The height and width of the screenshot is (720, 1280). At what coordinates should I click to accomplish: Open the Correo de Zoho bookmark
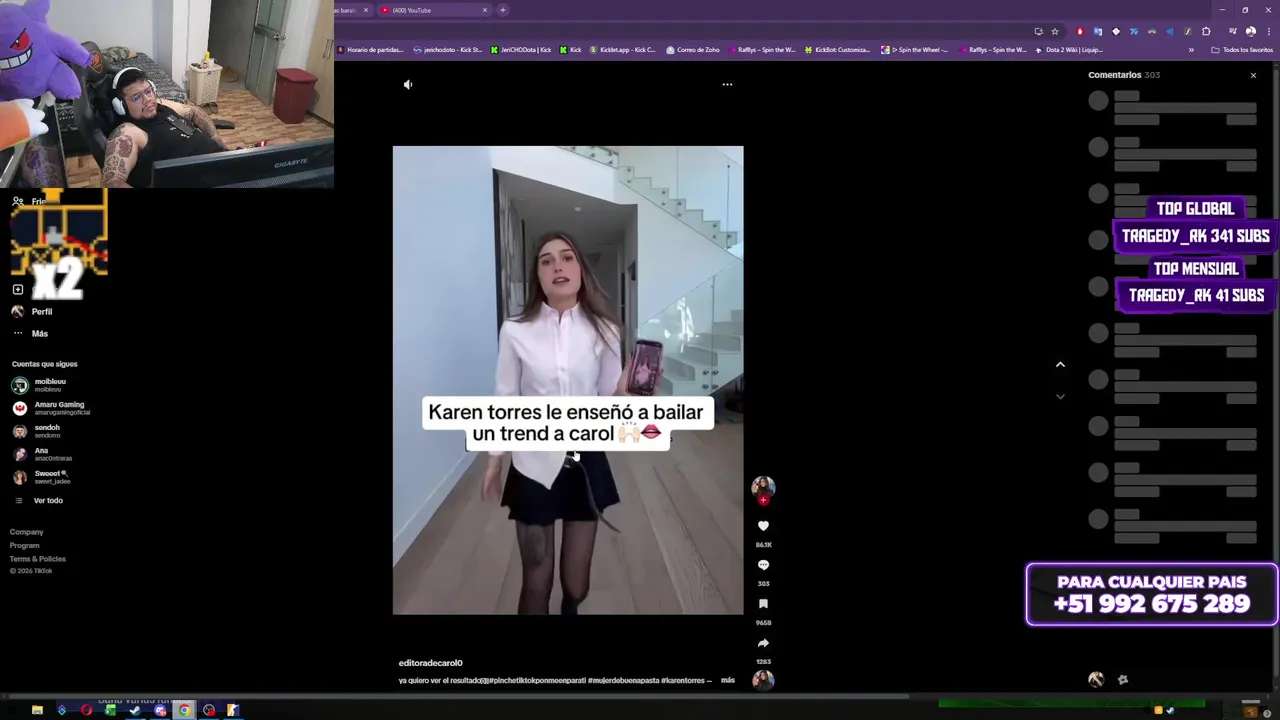[x=693, y=49]
